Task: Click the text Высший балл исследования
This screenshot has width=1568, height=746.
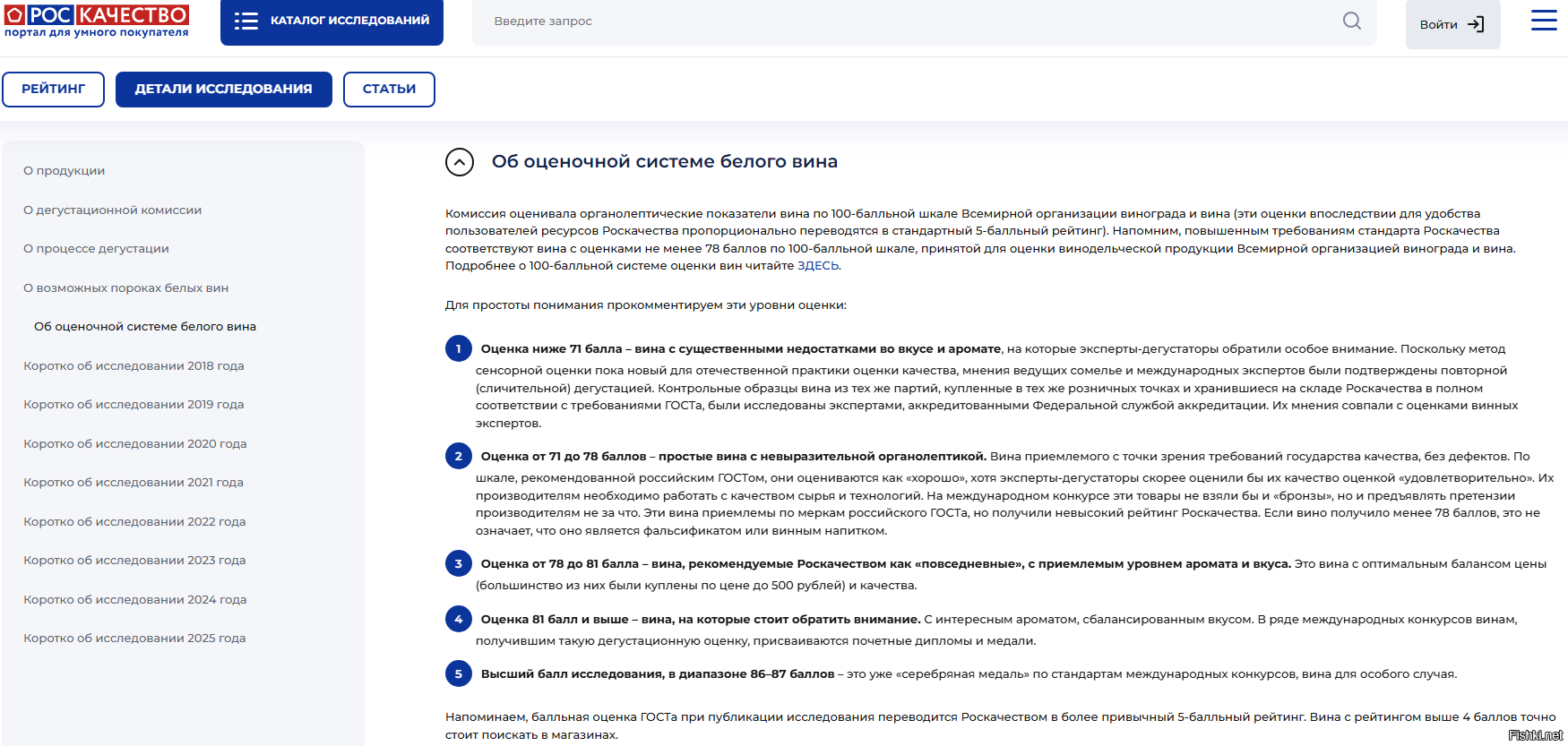Action: point(571,674)
